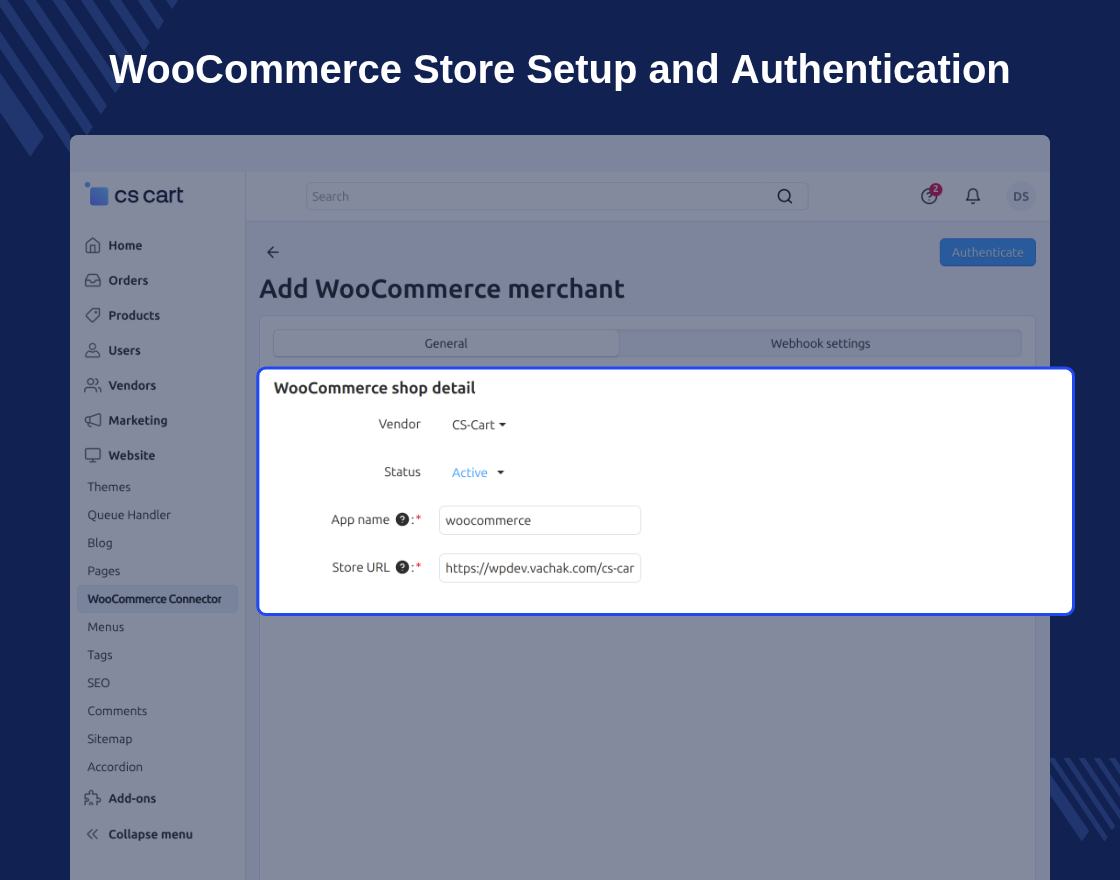Open the Themes submenu item
The width and height of the screenshot is (1120, 880).
(109, 486)
